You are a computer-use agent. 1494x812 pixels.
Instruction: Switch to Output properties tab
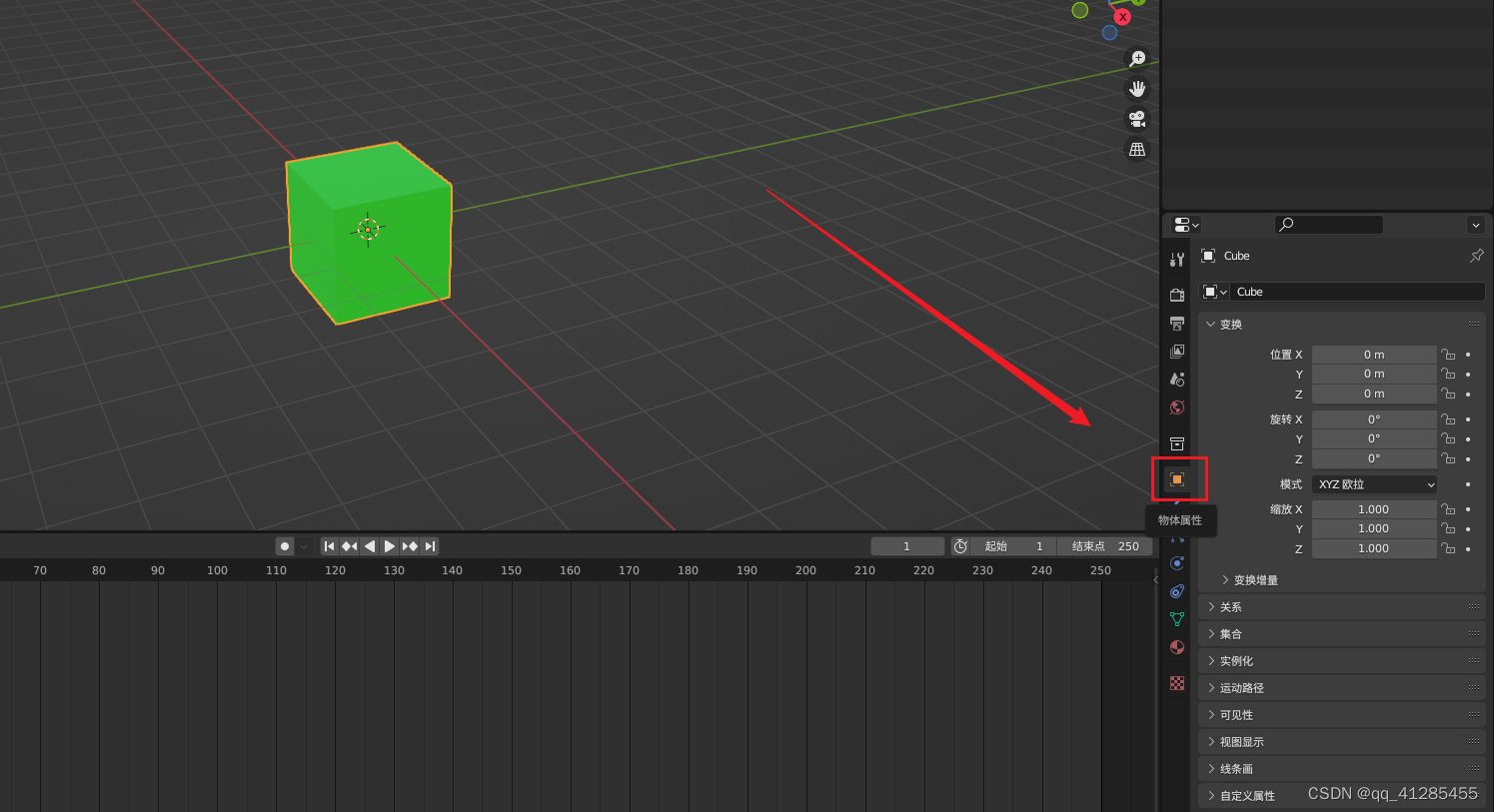pos(1177,324)
